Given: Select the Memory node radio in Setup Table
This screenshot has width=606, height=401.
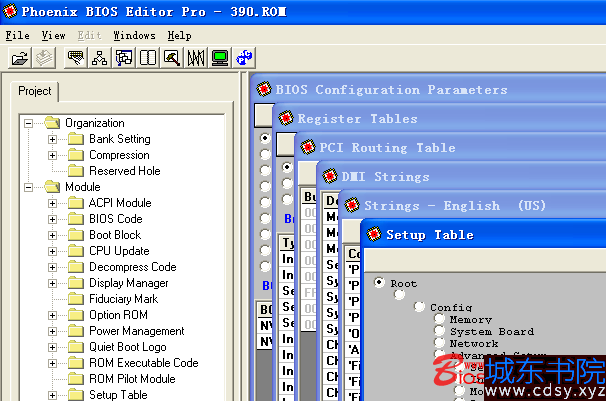Looking at the screenshot, I should tap(439, 319).
